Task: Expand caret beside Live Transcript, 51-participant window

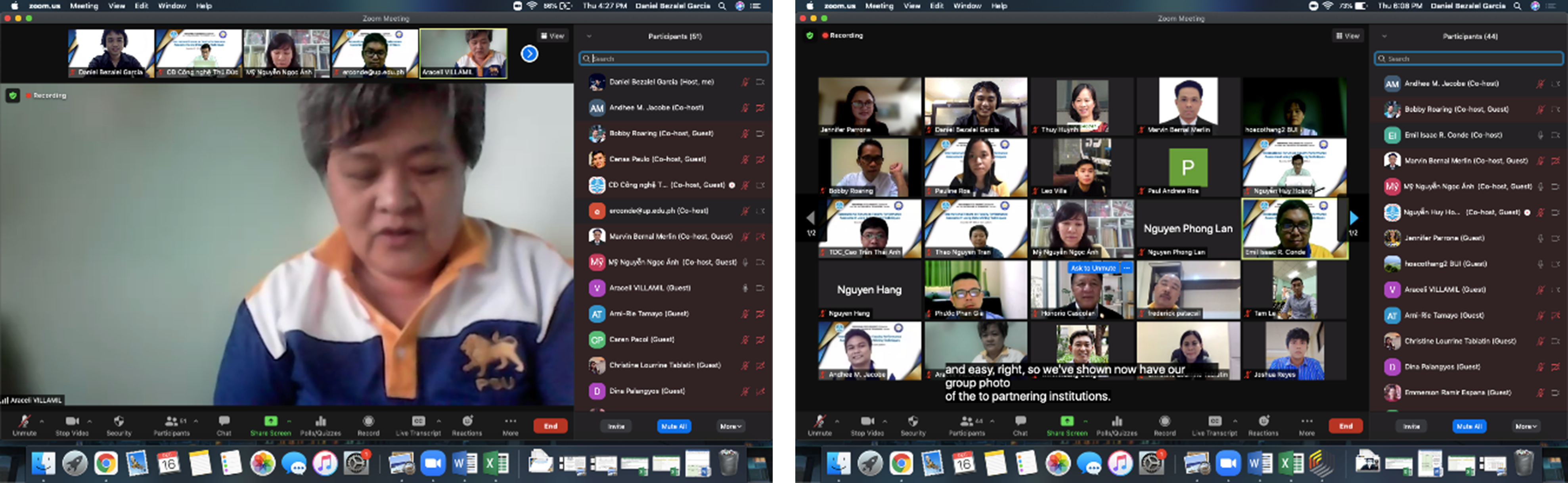Action: (438, 421)
